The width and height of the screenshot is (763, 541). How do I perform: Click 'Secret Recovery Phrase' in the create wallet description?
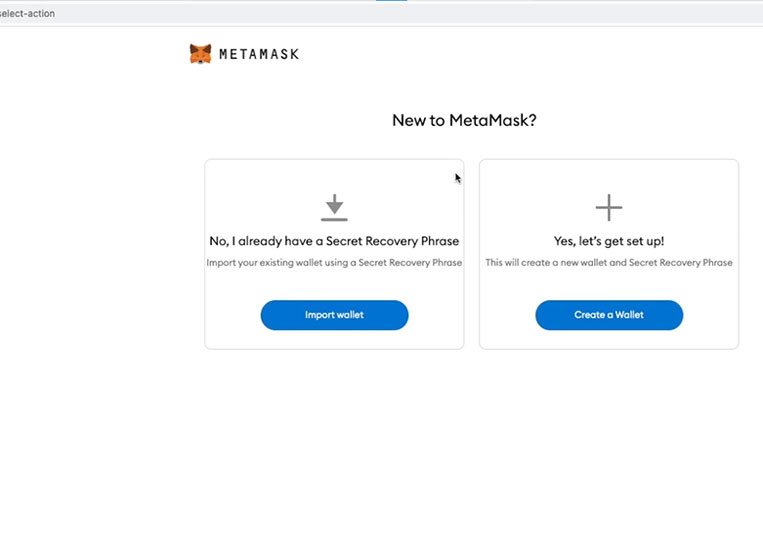click(x=680, y=263)
